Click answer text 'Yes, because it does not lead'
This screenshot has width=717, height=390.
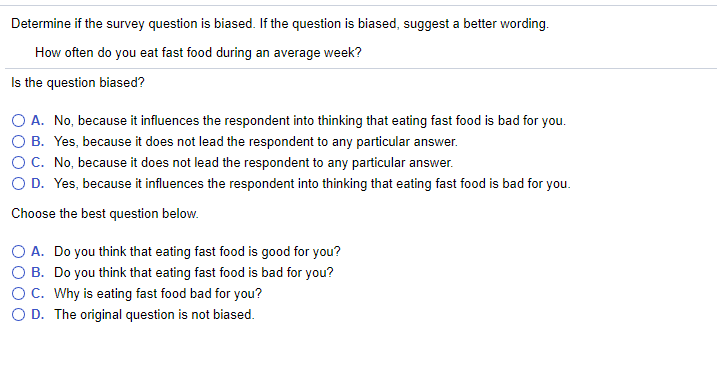click(256, 142)
